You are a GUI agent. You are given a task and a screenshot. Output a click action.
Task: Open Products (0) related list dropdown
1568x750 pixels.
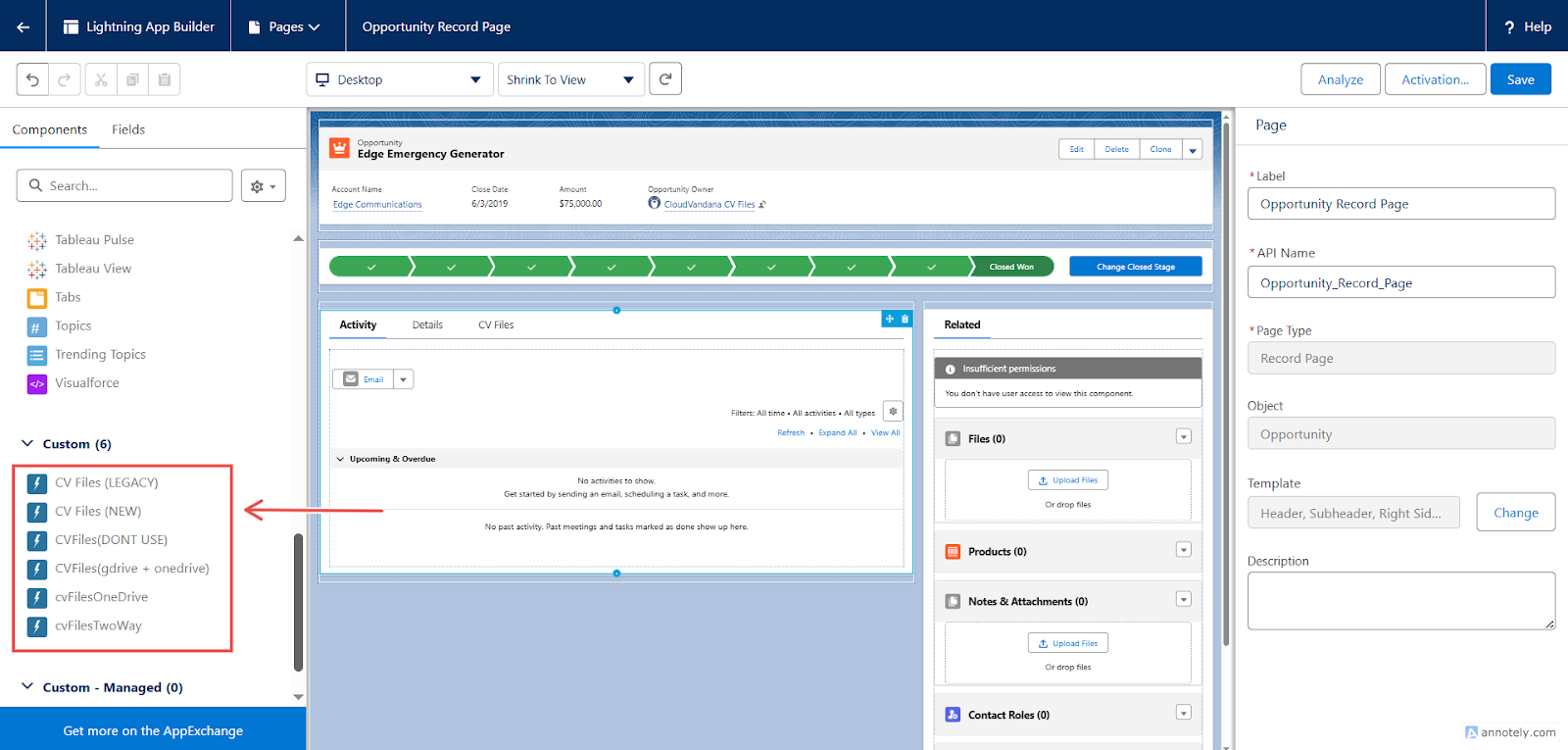[x=1184, y=550]
